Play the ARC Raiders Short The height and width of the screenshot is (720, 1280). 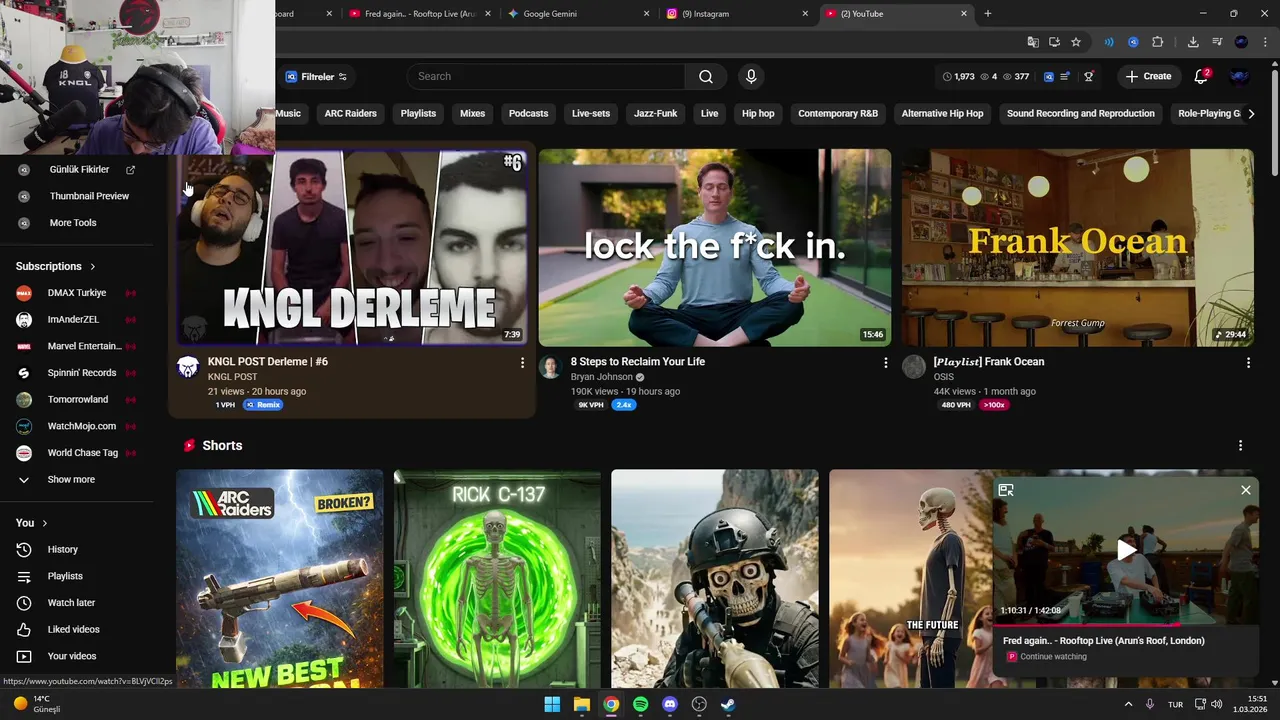point(280,579)
